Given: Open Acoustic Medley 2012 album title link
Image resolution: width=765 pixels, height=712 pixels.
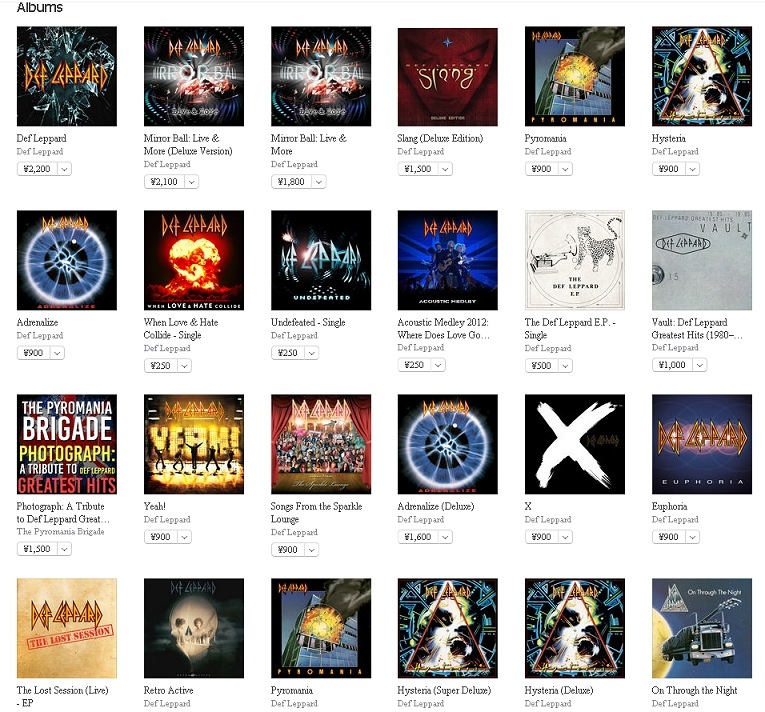Looking at the screenshot, I should (443, 328).
